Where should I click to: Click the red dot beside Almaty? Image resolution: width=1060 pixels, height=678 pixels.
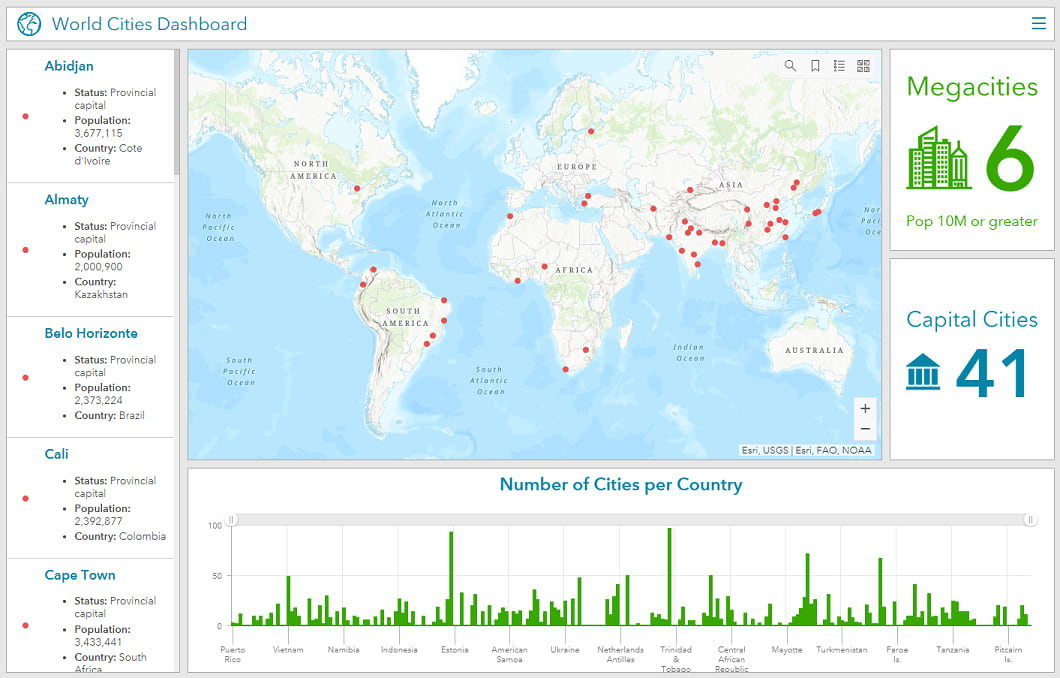(26, 250)
